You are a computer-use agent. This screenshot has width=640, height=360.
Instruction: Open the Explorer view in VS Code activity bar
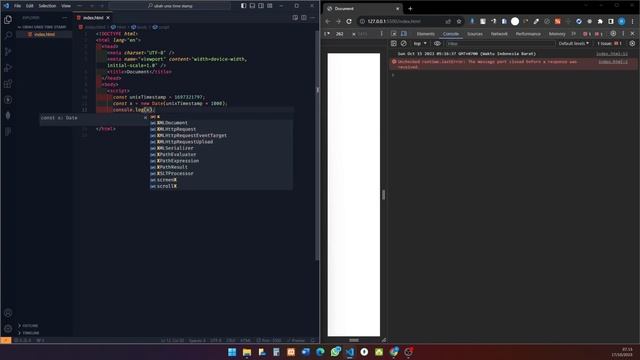coord(8,20)
